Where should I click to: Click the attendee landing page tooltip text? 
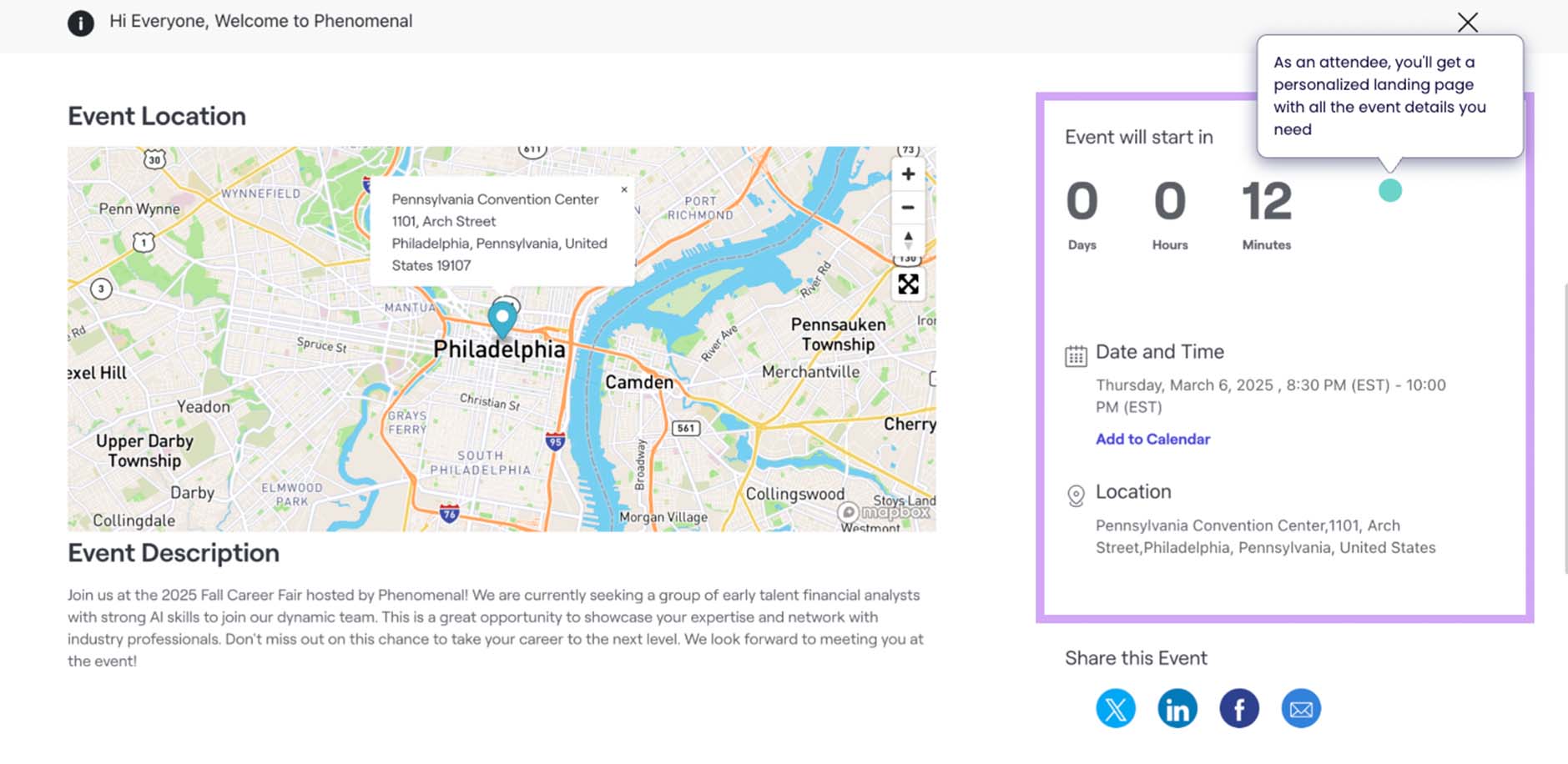(x=1379, y=96)
